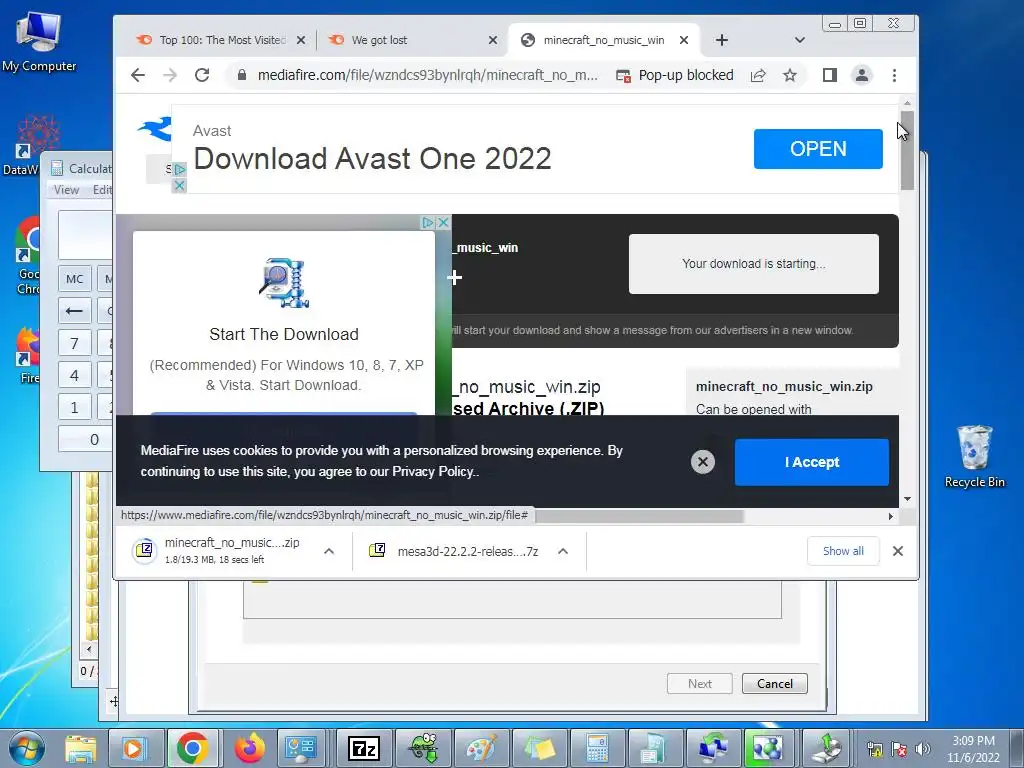Accept cookies with I Accept

812,462
